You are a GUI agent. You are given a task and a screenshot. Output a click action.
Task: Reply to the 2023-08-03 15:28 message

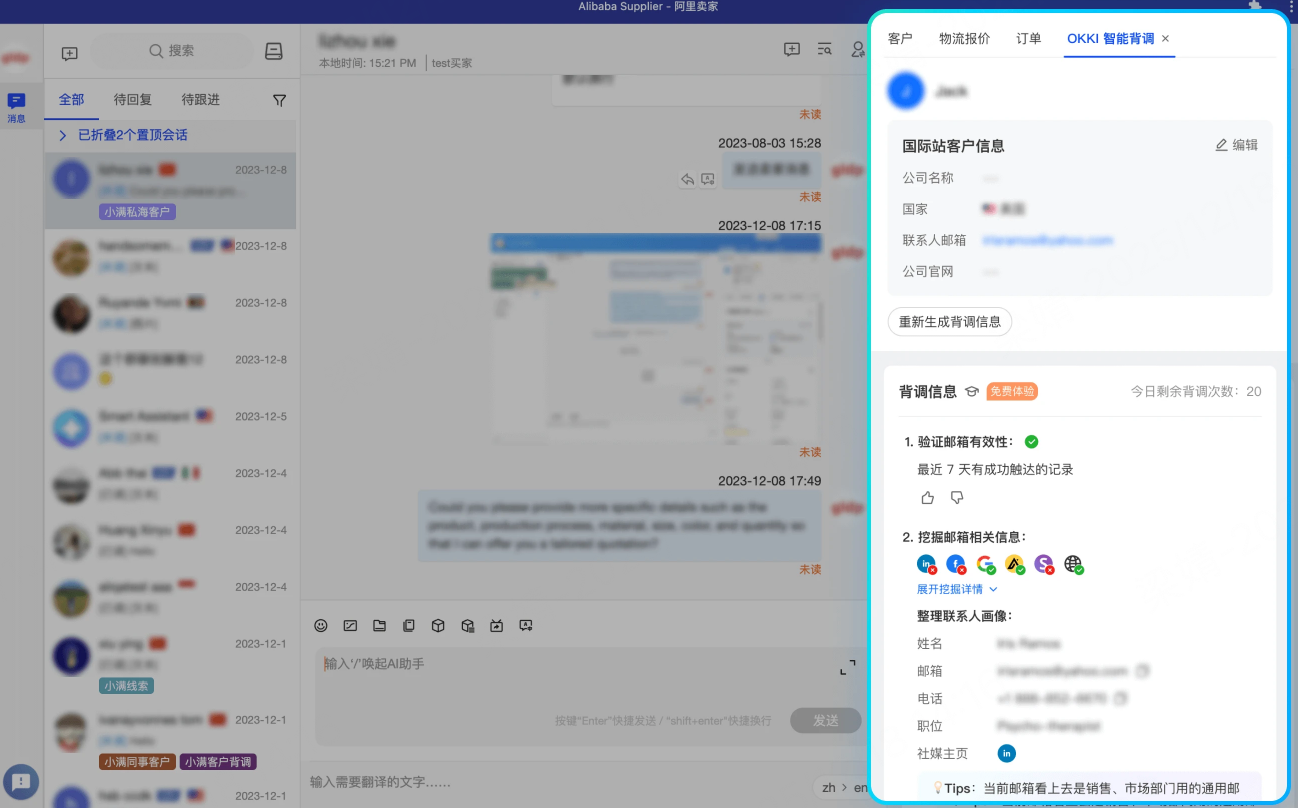[x=688, y=179]
